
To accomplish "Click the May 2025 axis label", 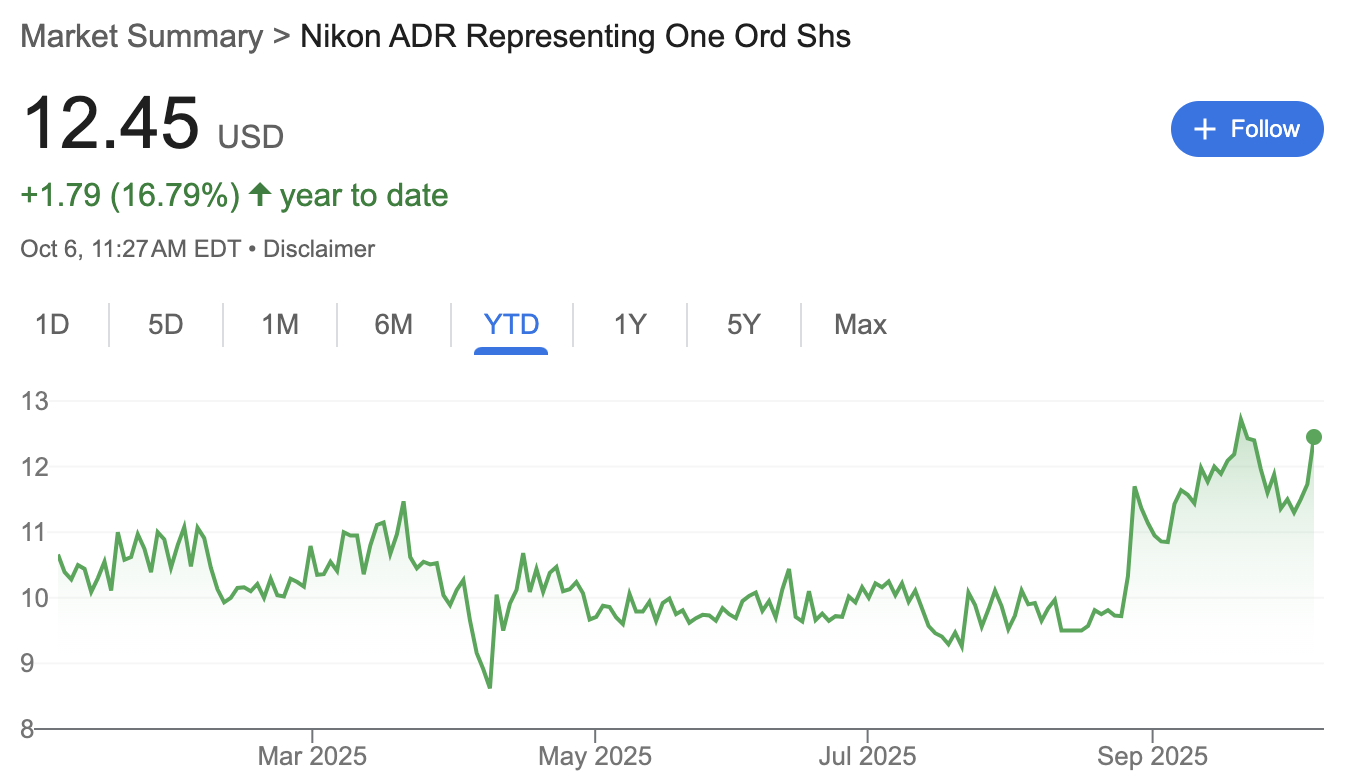I will tap(595, 757).
